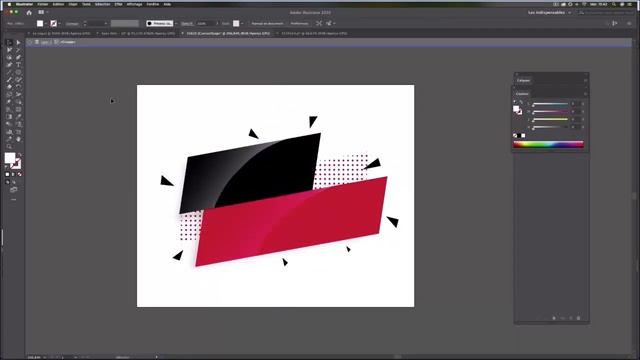Screen dimensions: 640x360
Task: Click the search field at top right
Action: [608, 13]
